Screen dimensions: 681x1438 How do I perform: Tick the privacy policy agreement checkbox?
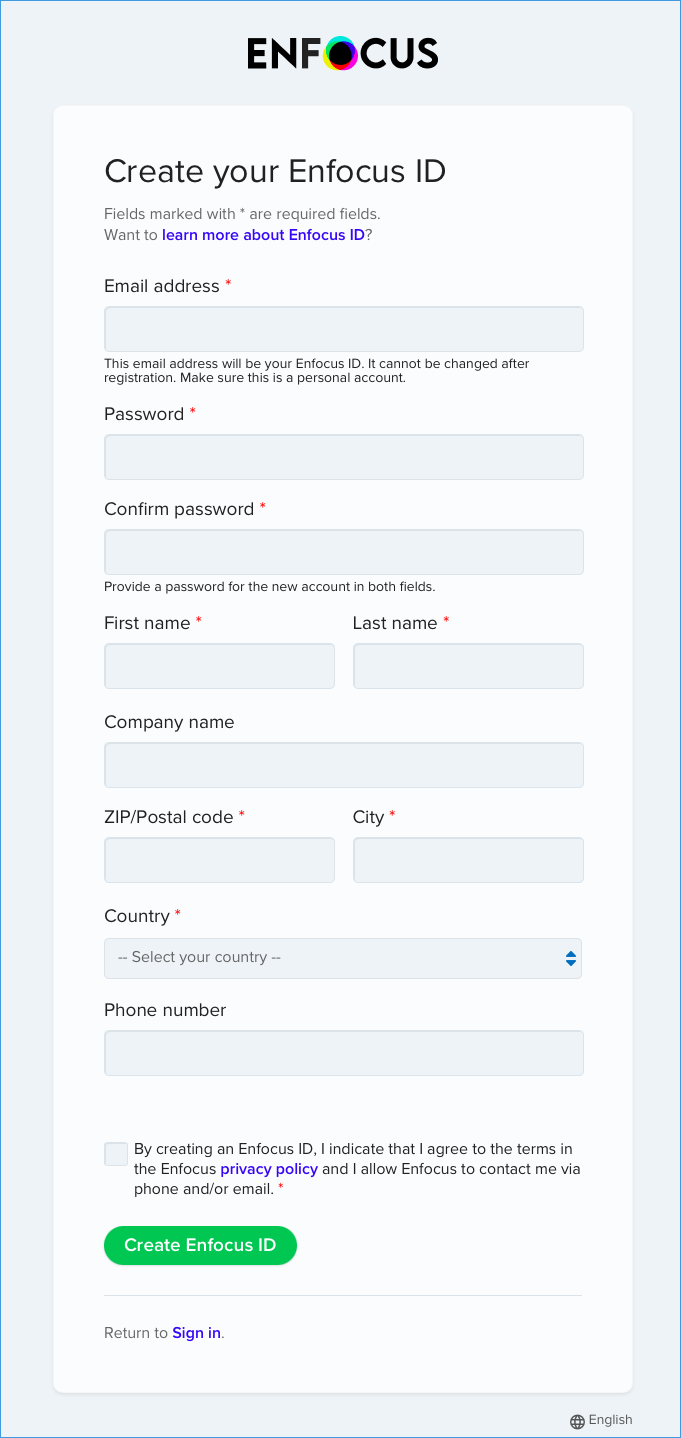(116, 1154)
